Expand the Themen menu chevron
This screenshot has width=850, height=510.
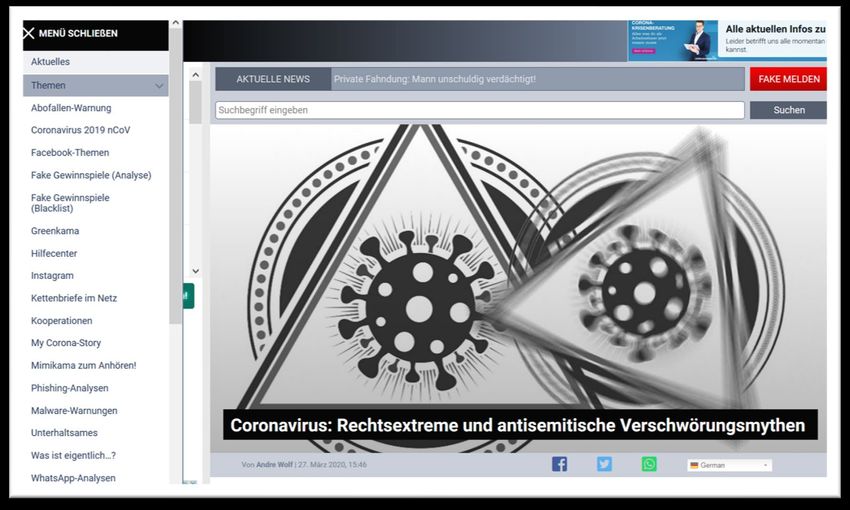click(159, 86)
